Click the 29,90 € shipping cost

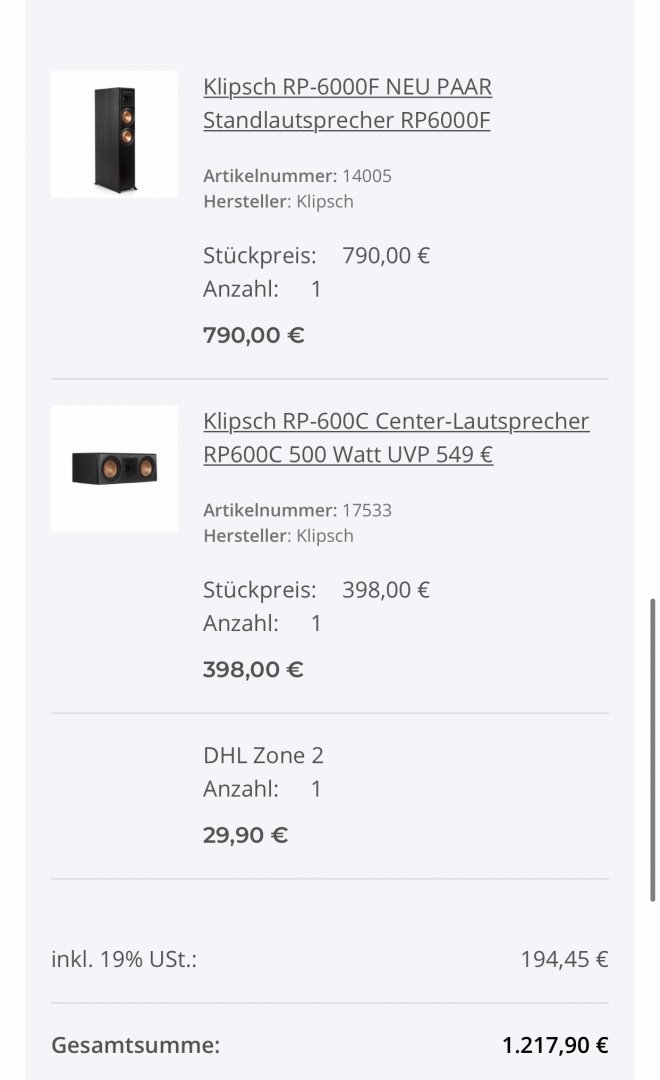[245, 835]
